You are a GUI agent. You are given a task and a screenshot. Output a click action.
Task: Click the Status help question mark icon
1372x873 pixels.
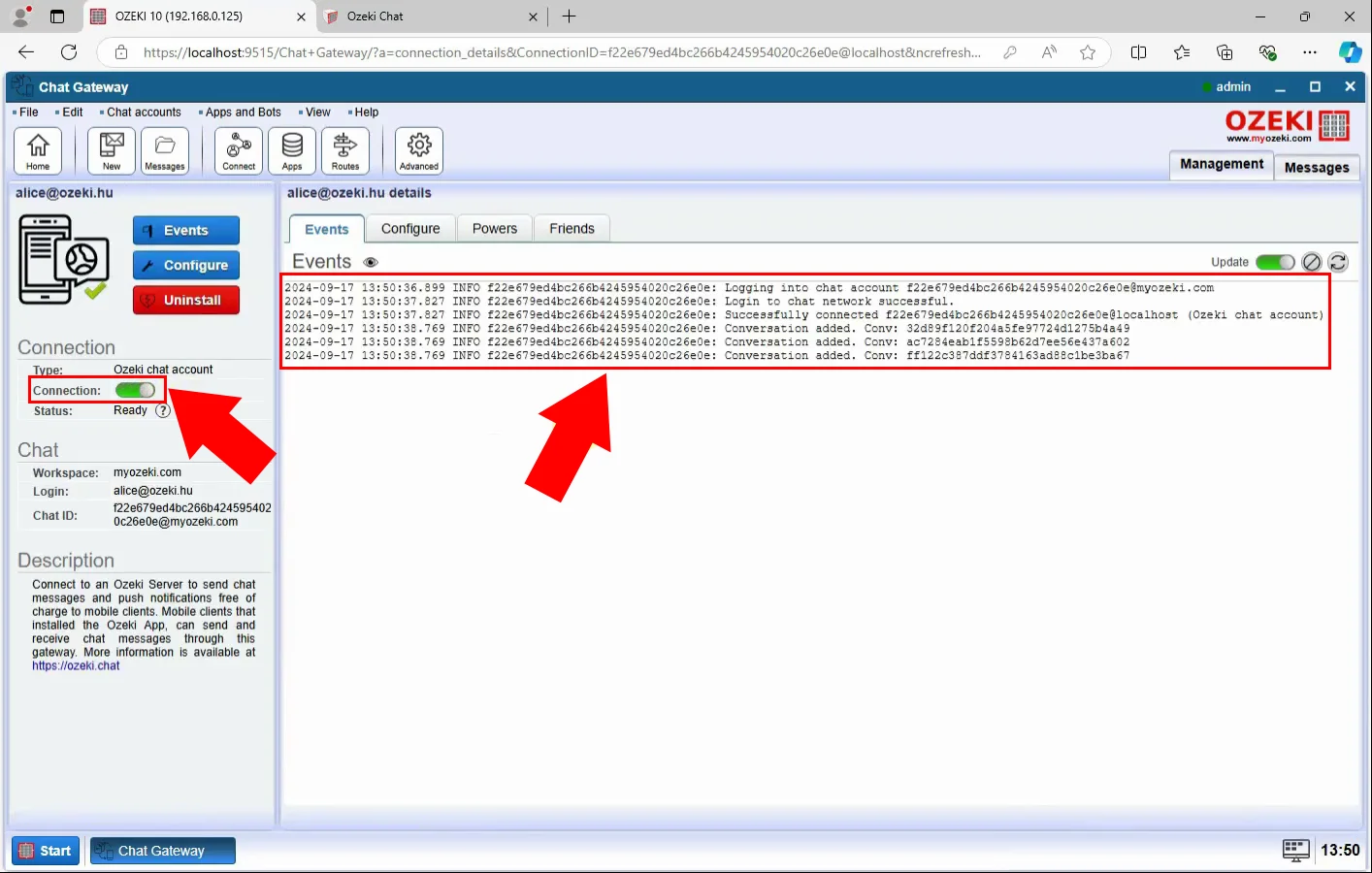coord(163,410)
